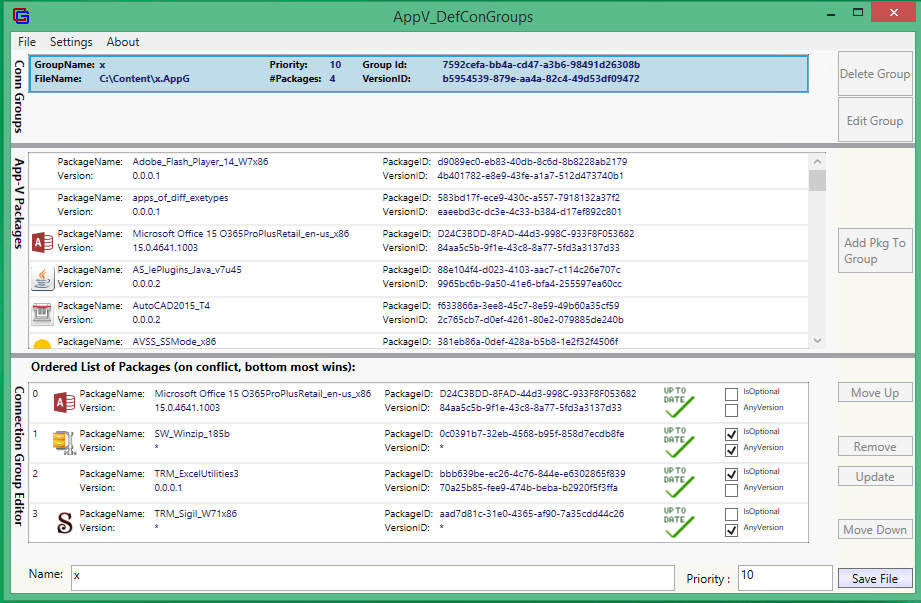Screen dimensions: 921x603
Task: Enable AnyVersion for Microsoft Office 15 package
Action: (x=731, y=410)
